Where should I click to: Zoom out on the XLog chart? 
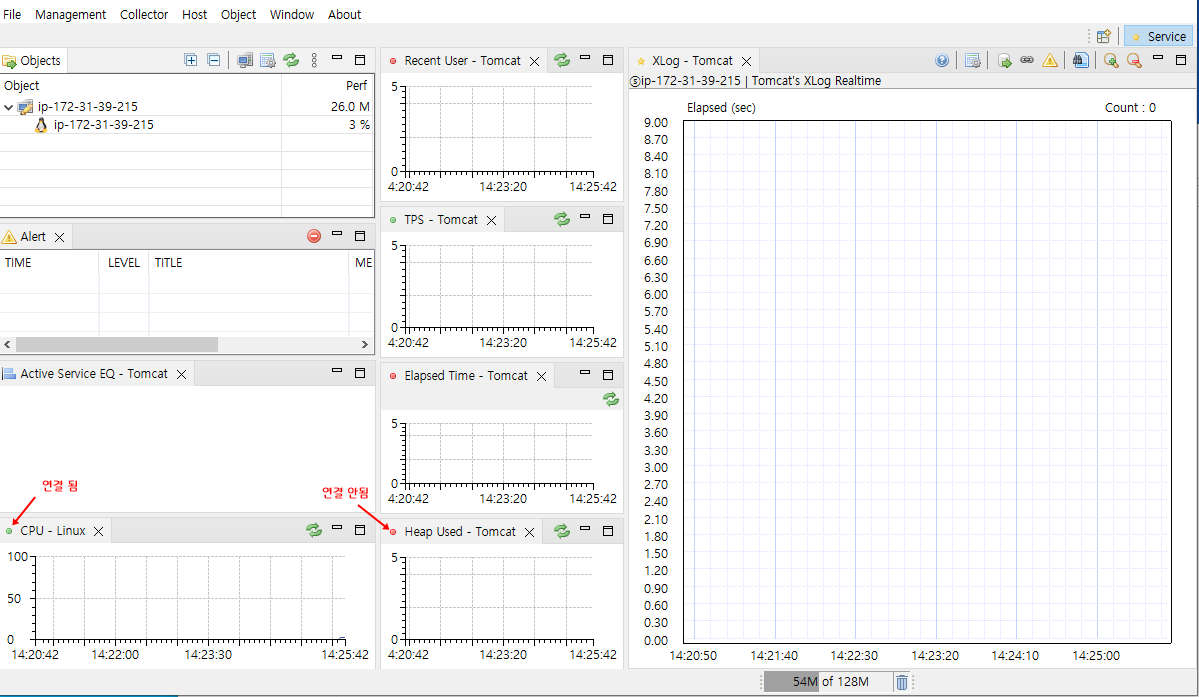tap(1134, 60)
